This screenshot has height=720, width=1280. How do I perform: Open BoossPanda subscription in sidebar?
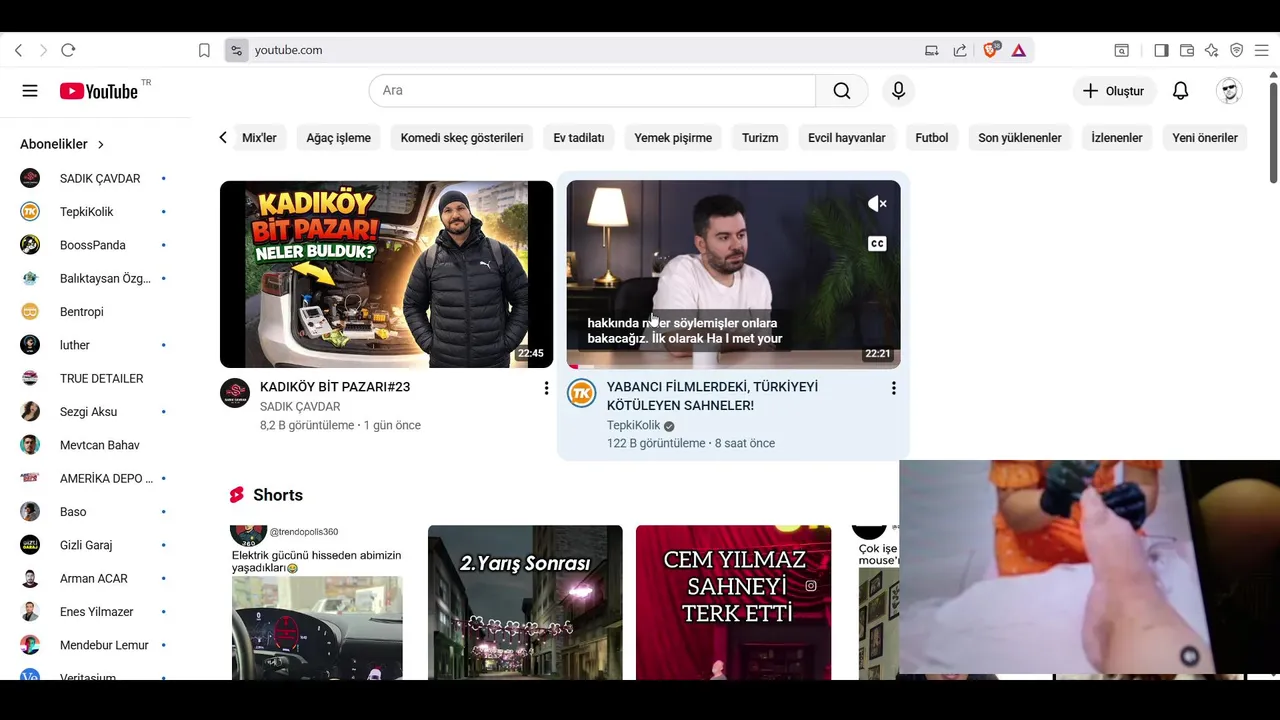point(95,245)
